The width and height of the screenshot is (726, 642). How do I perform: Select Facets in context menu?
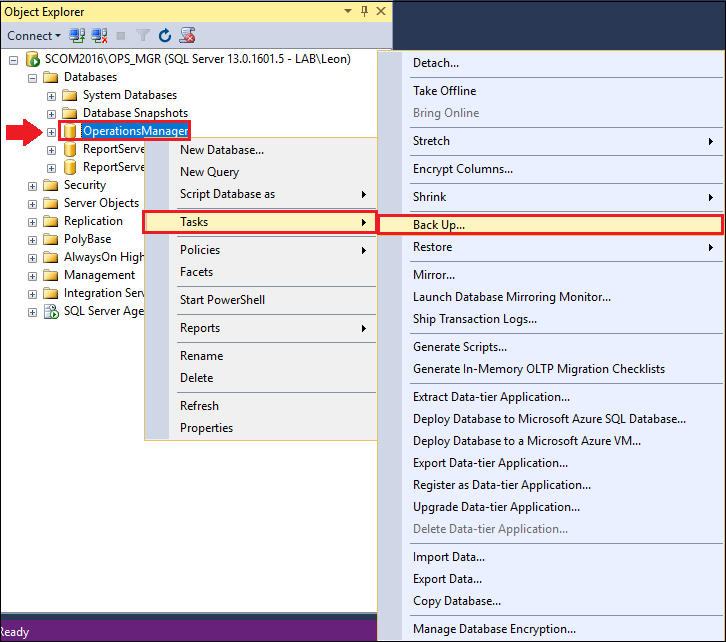click(261, 272)
